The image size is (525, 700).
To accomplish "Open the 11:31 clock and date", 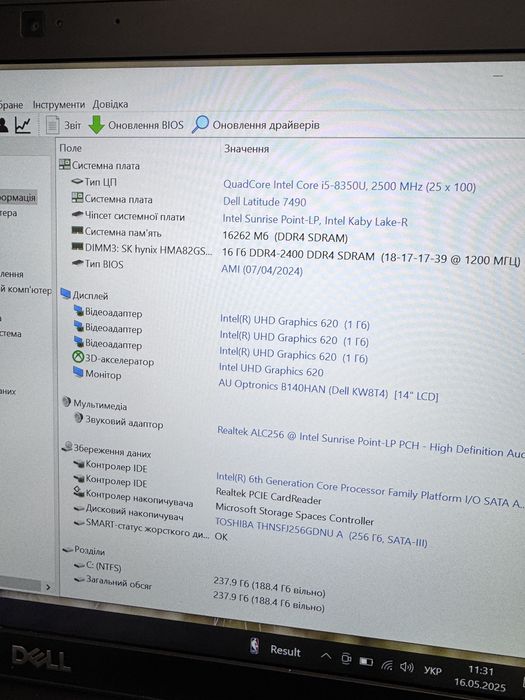I will pyautogui.click(x=480, y=678).
